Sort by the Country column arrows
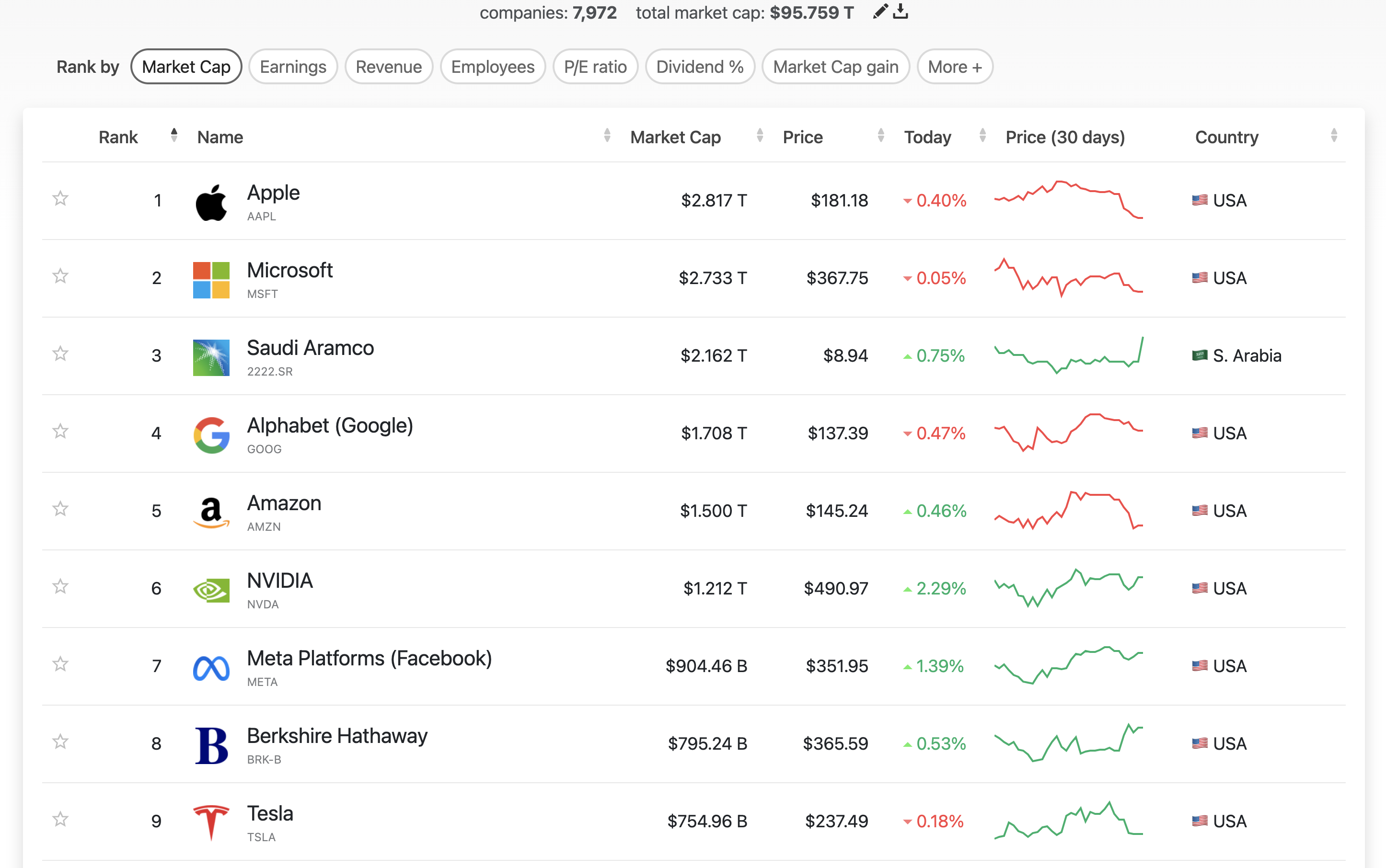 1333,136
